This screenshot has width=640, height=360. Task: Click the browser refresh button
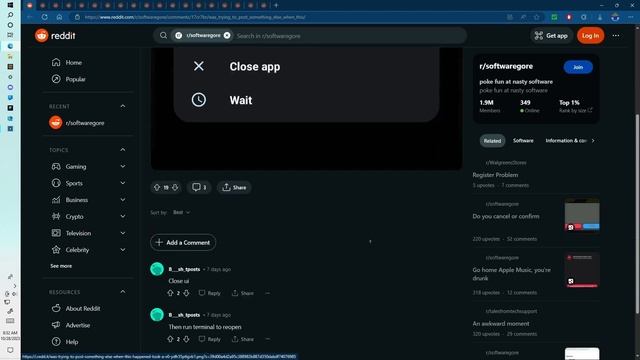tap(44, 17)
